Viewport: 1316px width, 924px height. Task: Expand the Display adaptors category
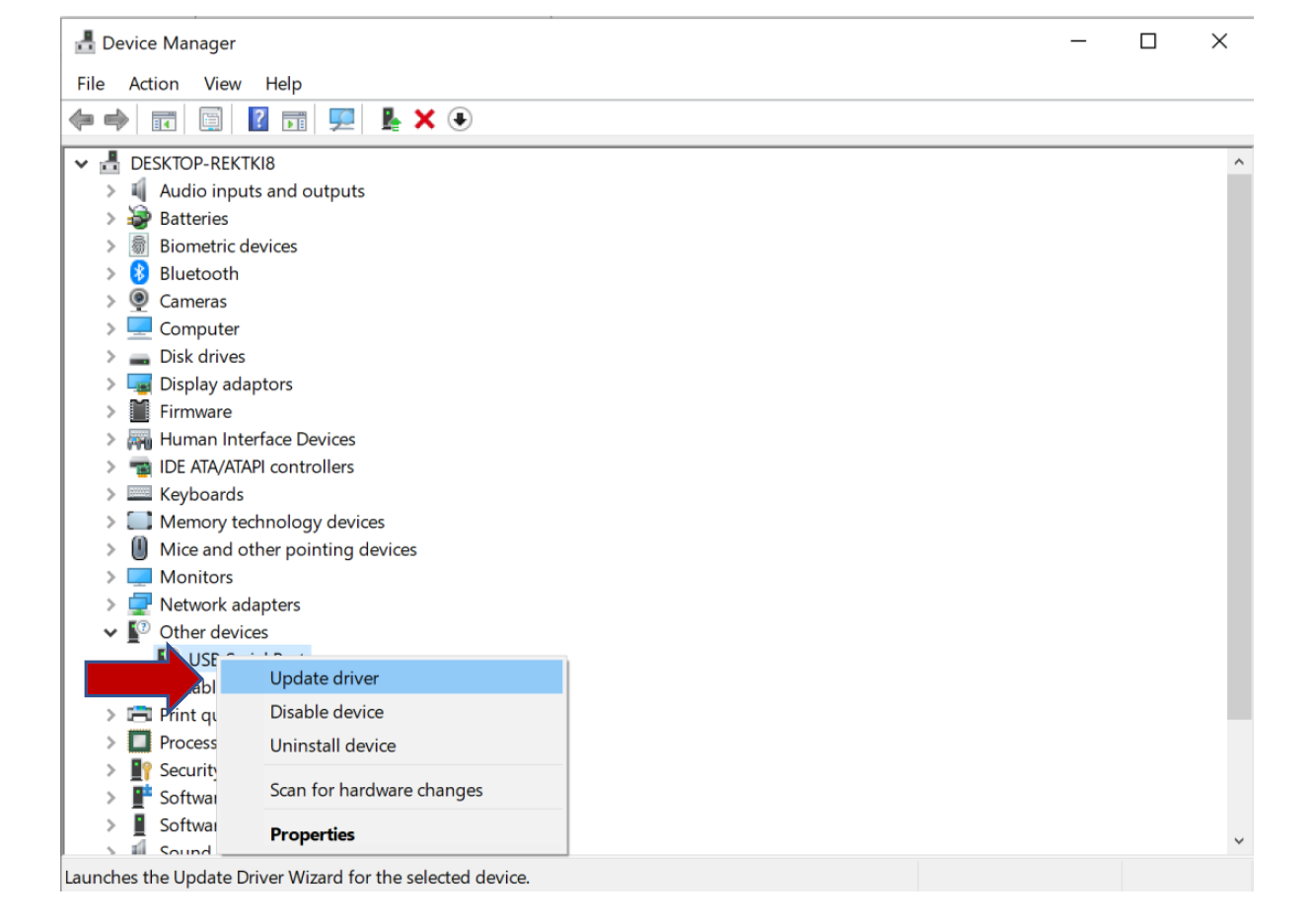coord(110,385)
